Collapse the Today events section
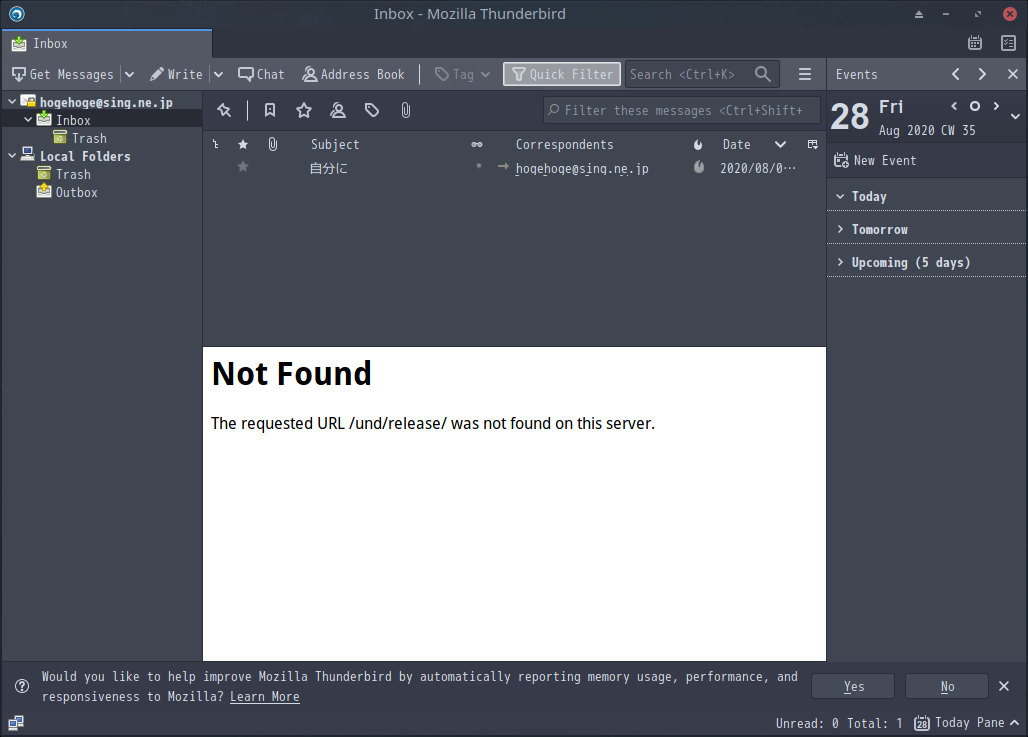 coord(840,196)
